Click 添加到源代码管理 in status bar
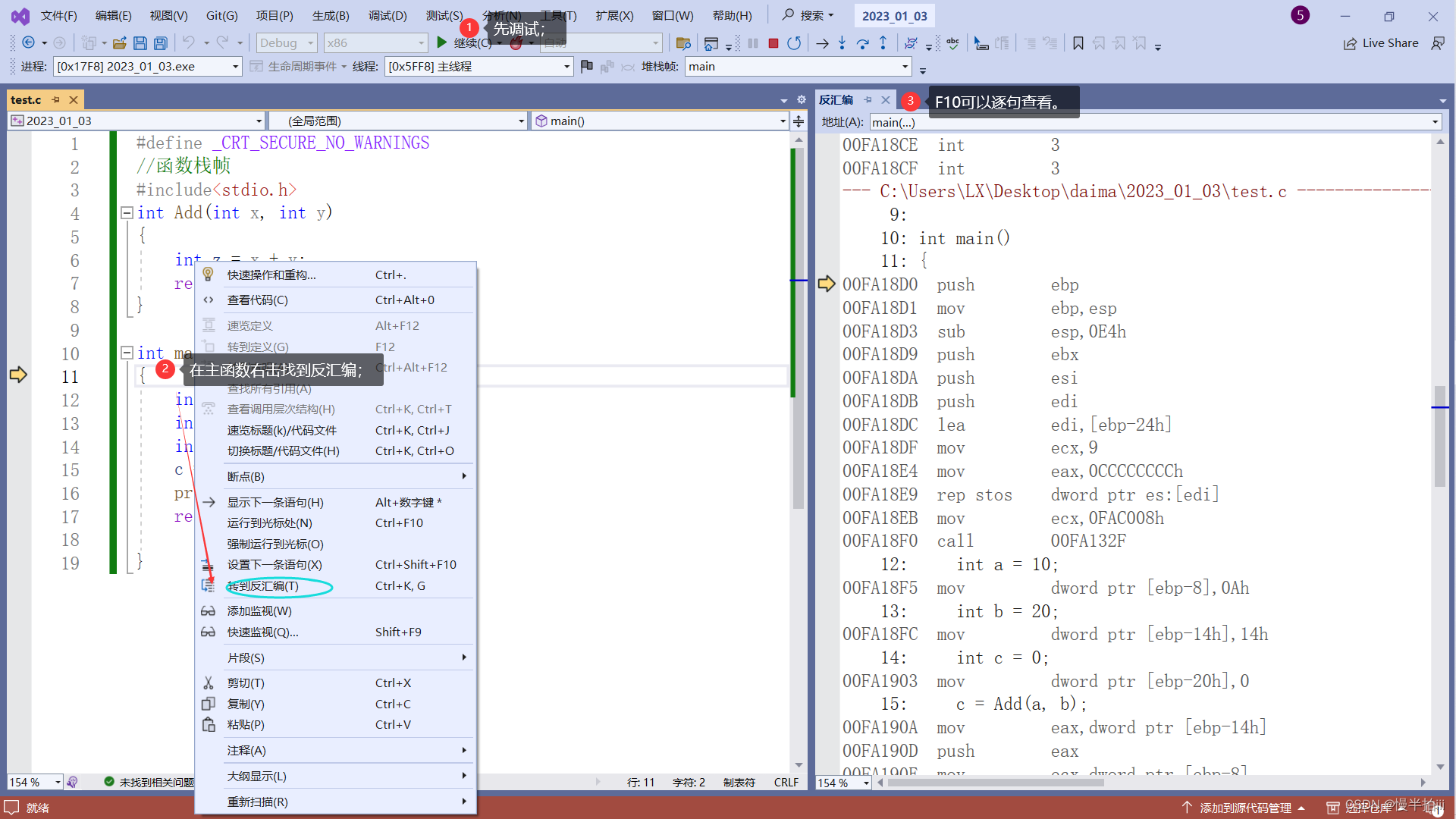Screen dimensions: 1456x819 click(x=1244, y=808)
